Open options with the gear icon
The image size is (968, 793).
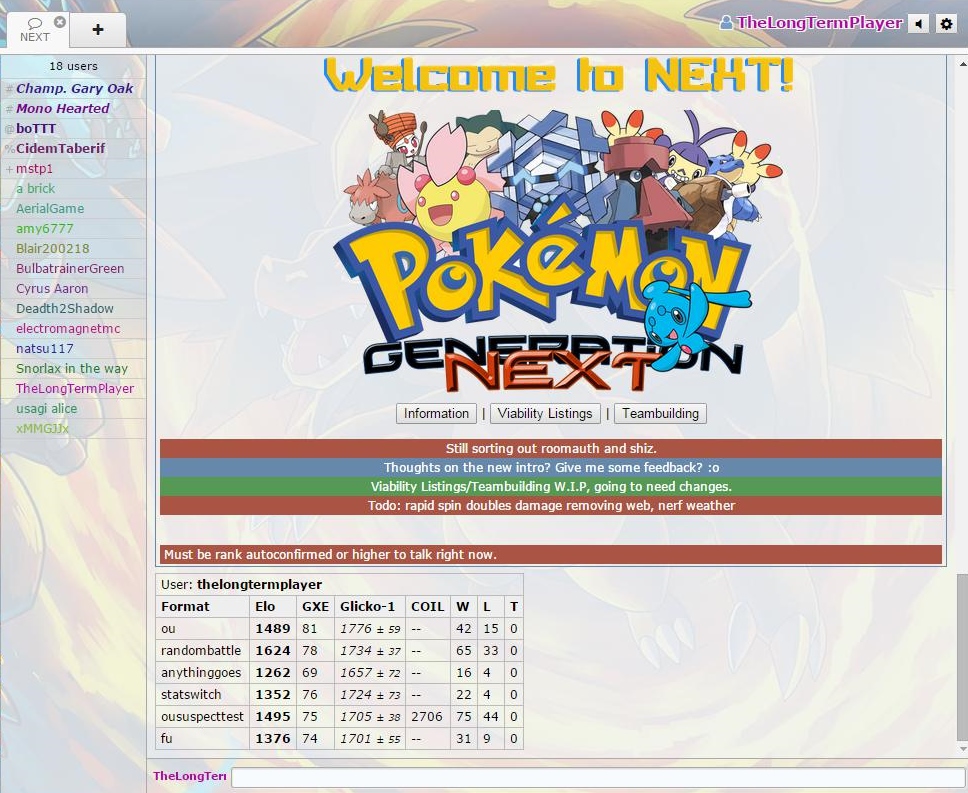(946, 24)
